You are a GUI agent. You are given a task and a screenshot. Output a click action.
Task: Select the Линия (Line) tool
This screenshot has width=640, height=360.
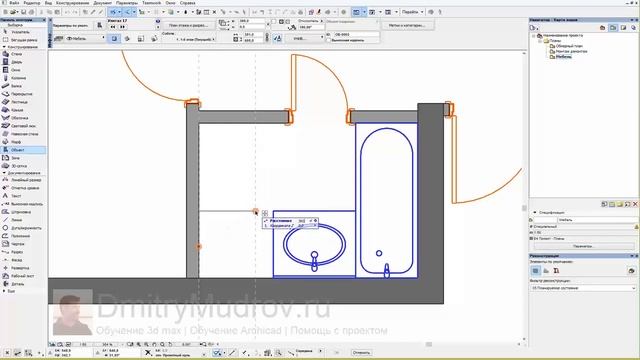point(23,220)
